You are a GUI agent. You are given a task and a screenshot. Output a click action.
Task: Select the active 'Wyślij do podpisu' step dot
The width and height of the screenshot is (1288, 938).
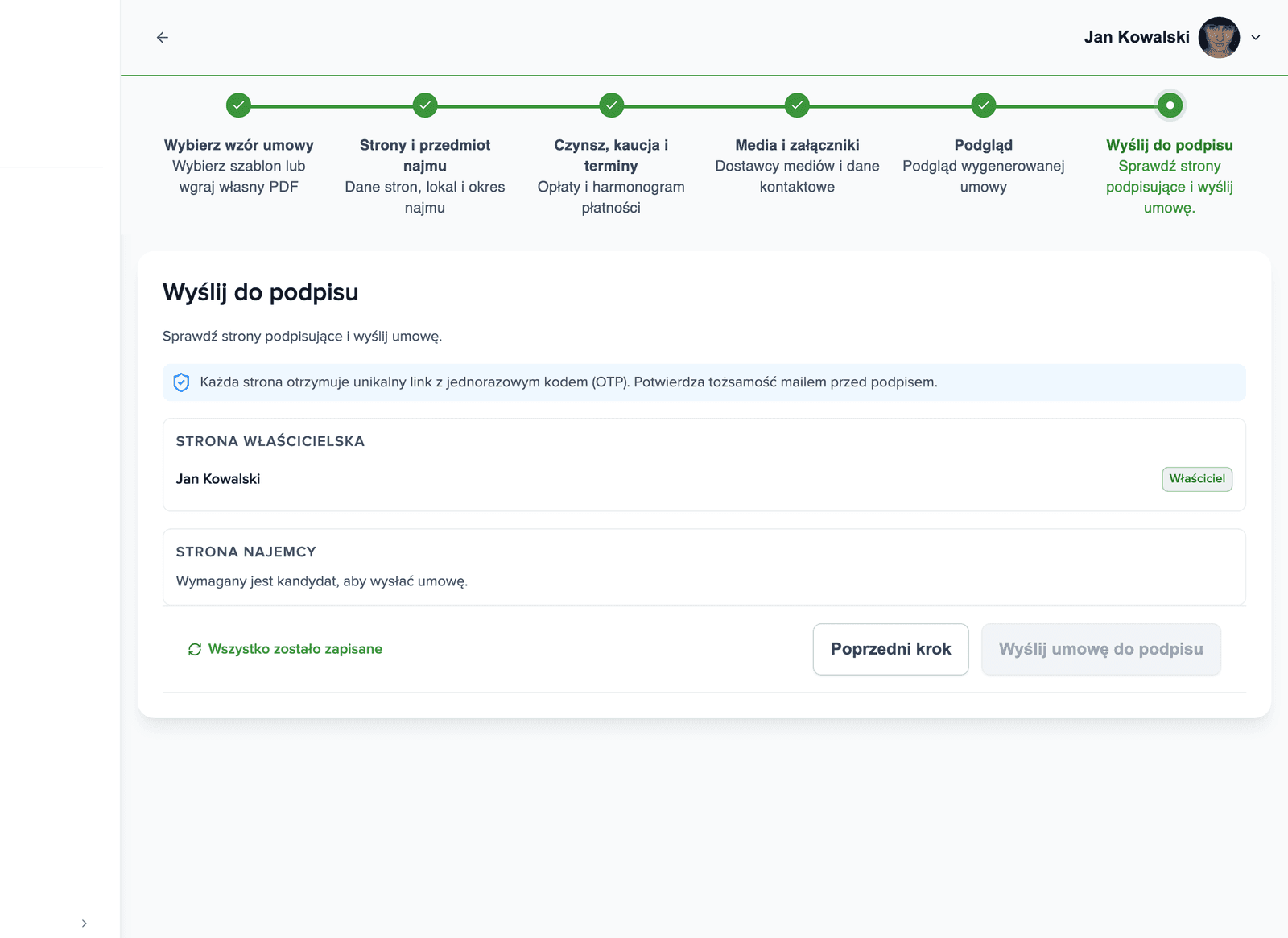[x=1170, y=105]
